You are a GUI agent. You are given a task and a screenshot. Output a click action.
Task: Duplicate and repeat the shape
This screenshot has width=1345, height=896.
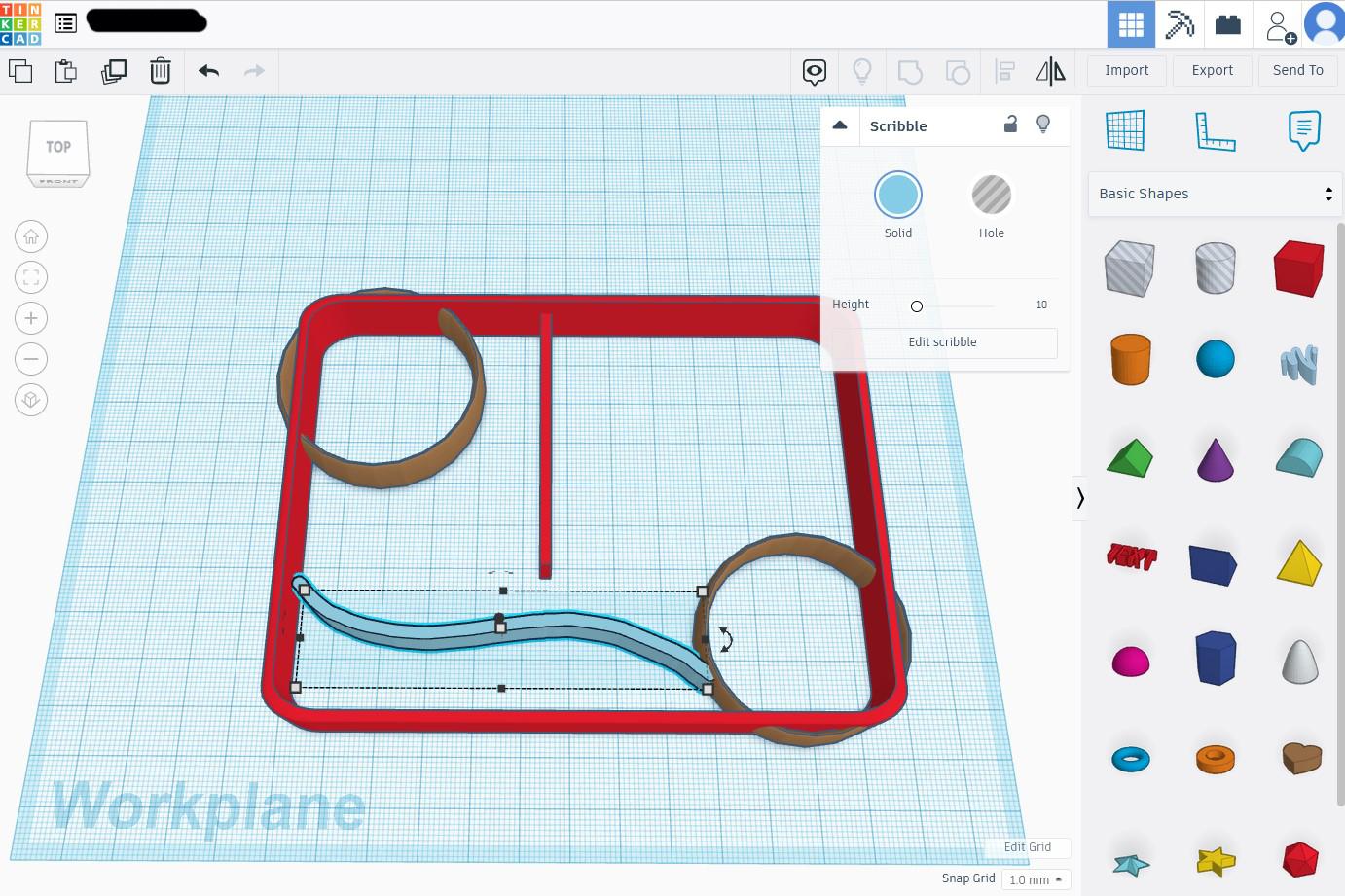[x=114, y=71]
